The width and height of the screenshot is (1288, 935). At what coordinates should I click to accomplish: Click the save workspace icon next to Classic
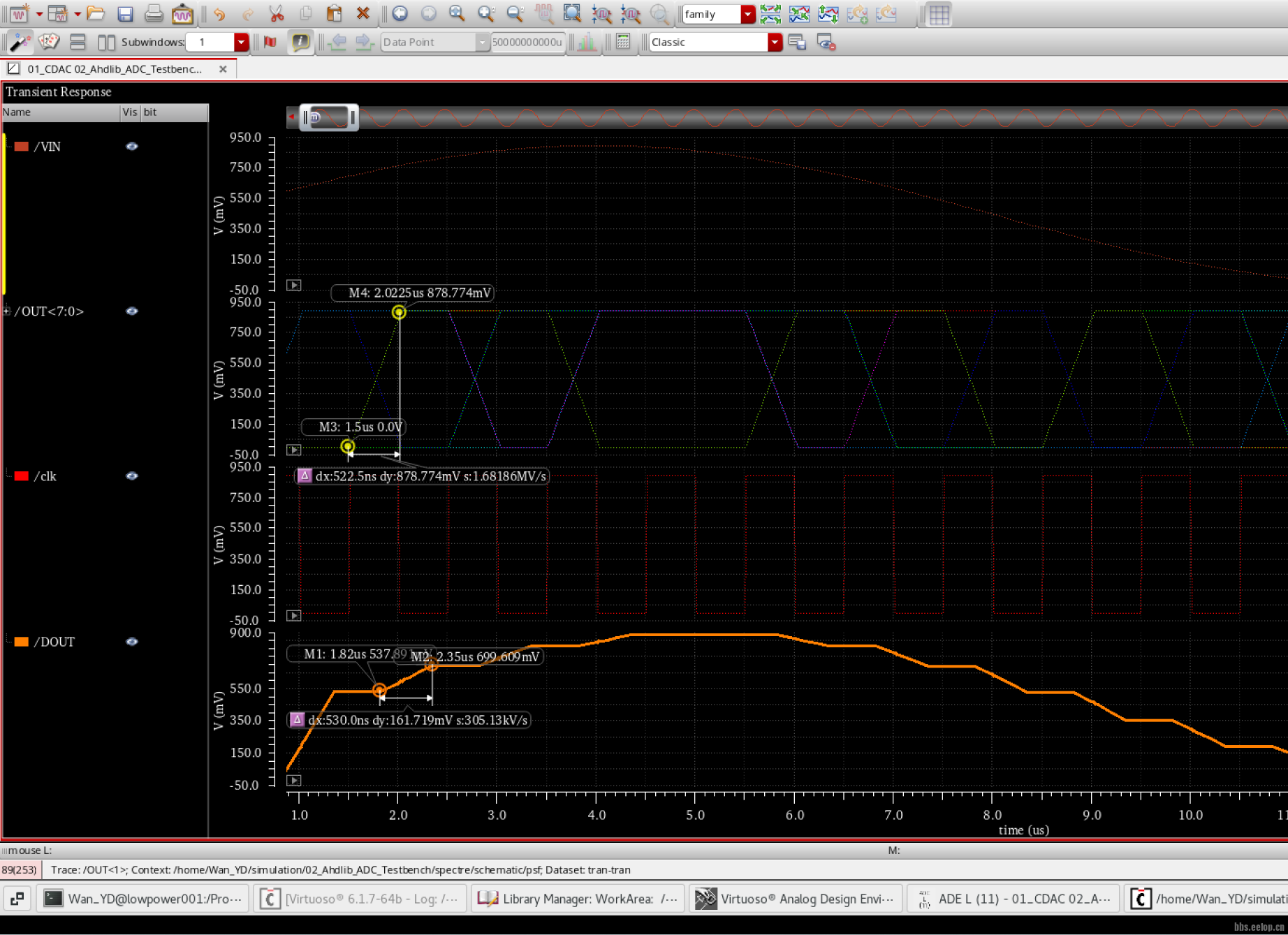click(797, 42)
